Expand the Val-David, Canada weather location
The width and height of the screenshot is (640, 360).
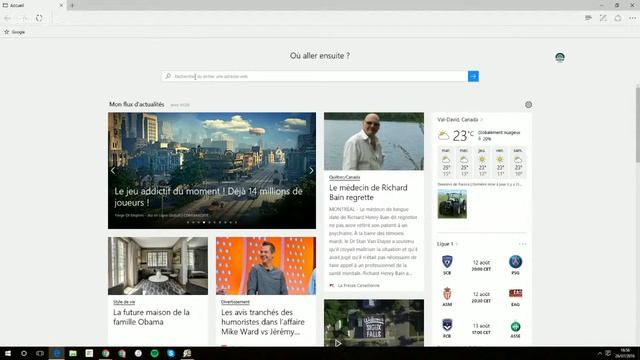coord(460,120)
